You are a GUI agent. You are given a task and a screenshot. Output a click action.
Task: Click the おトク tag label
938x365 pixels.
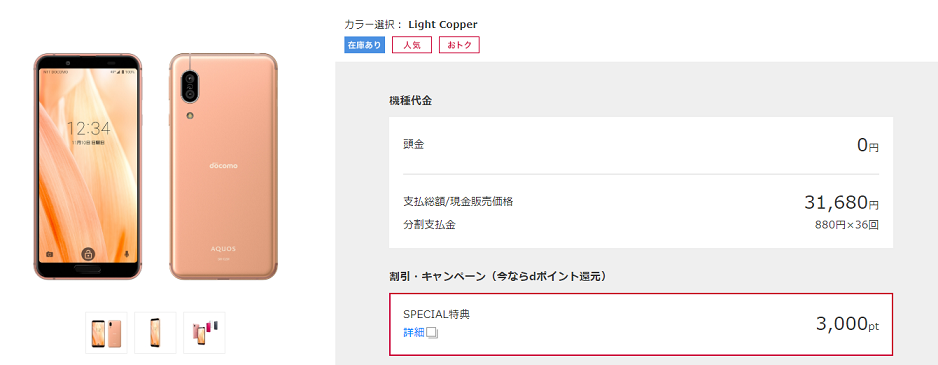pyautogui.click(x=459, y=45)
